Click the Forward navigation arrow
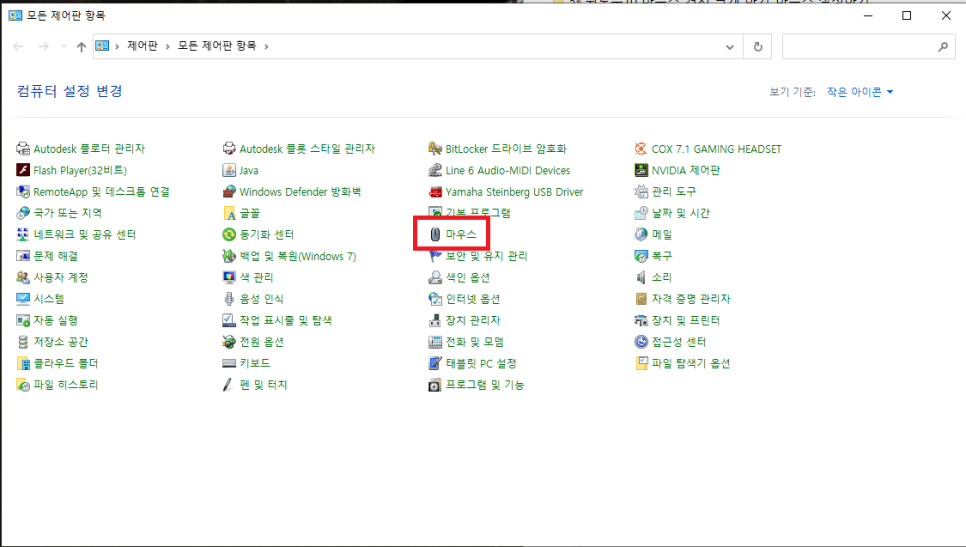Viewport: 966px width, 547px height. click(x=43, y=46)
